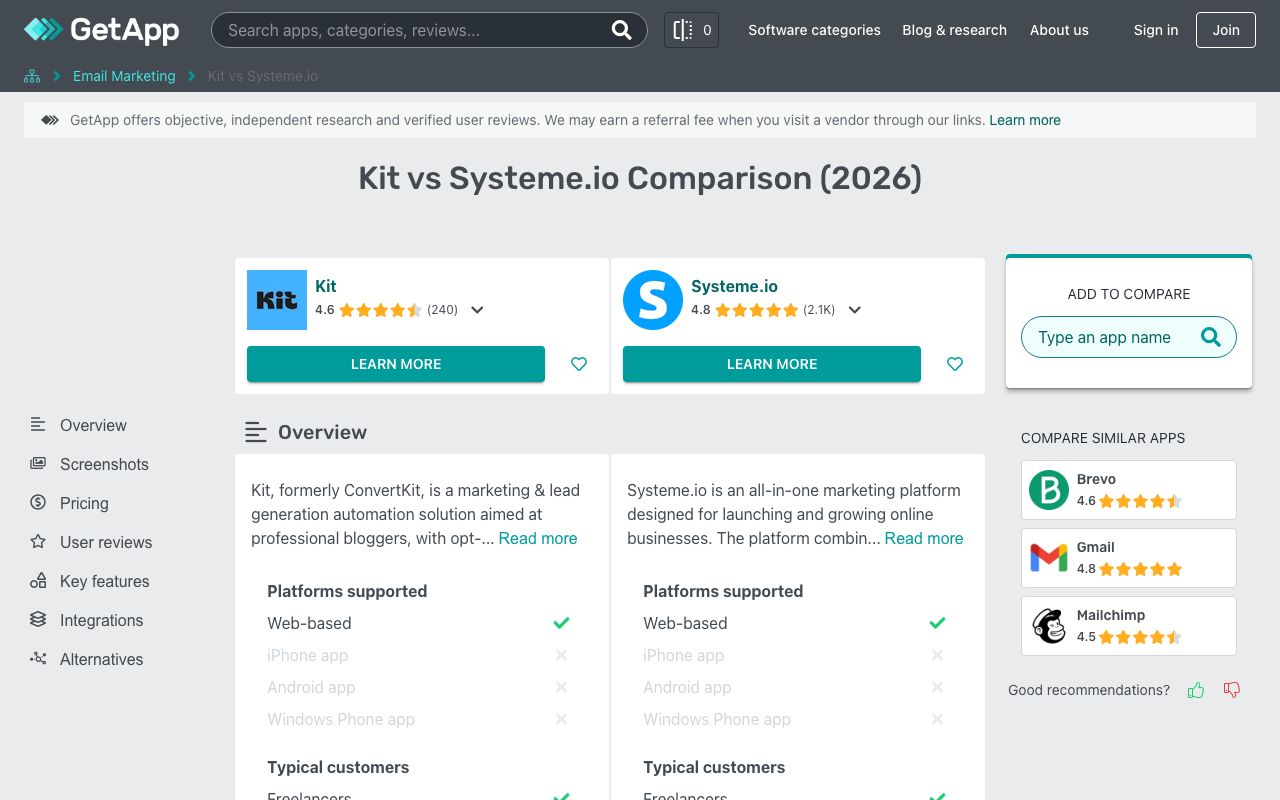1280x800 pixels.
Task: Click 'Platforms supported' heading under Systeme.io
Action: [x=723, y=591]
